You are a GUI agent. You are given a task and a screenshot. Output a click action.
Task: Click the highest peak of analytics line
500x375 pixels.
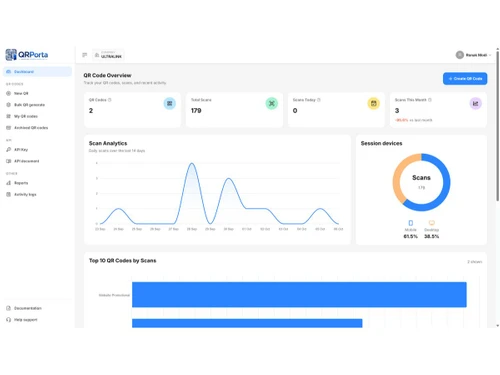coord(192,163)
